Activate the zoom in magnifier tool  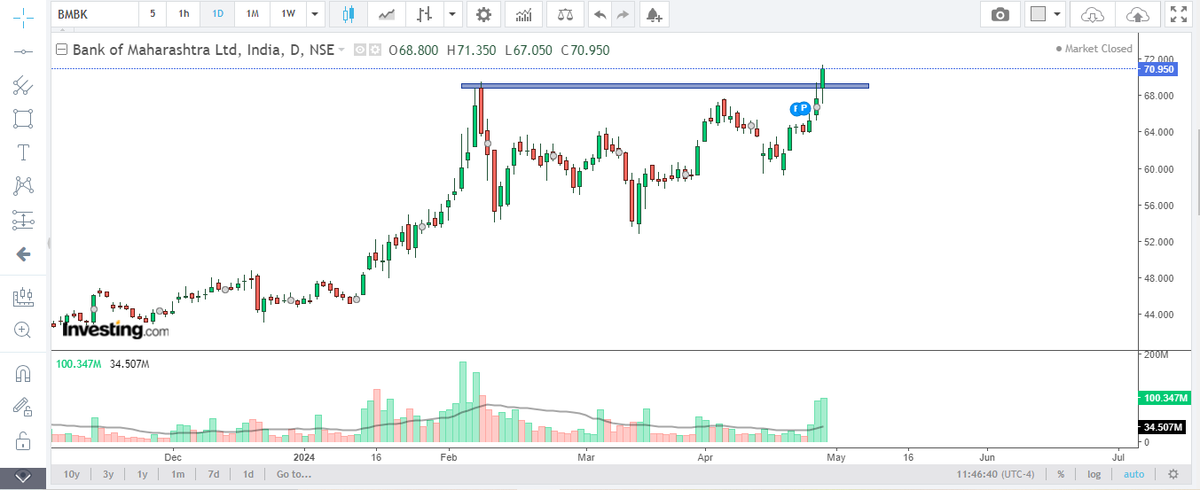(23, 329)
